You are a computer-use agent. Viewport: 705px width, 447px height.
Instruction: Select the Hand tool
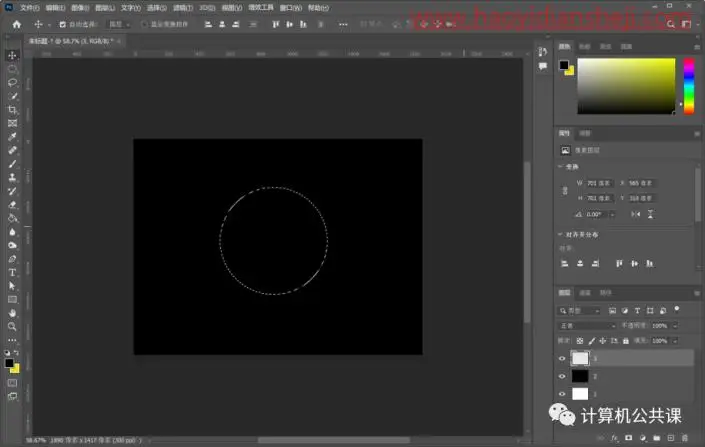click(12, 313)
